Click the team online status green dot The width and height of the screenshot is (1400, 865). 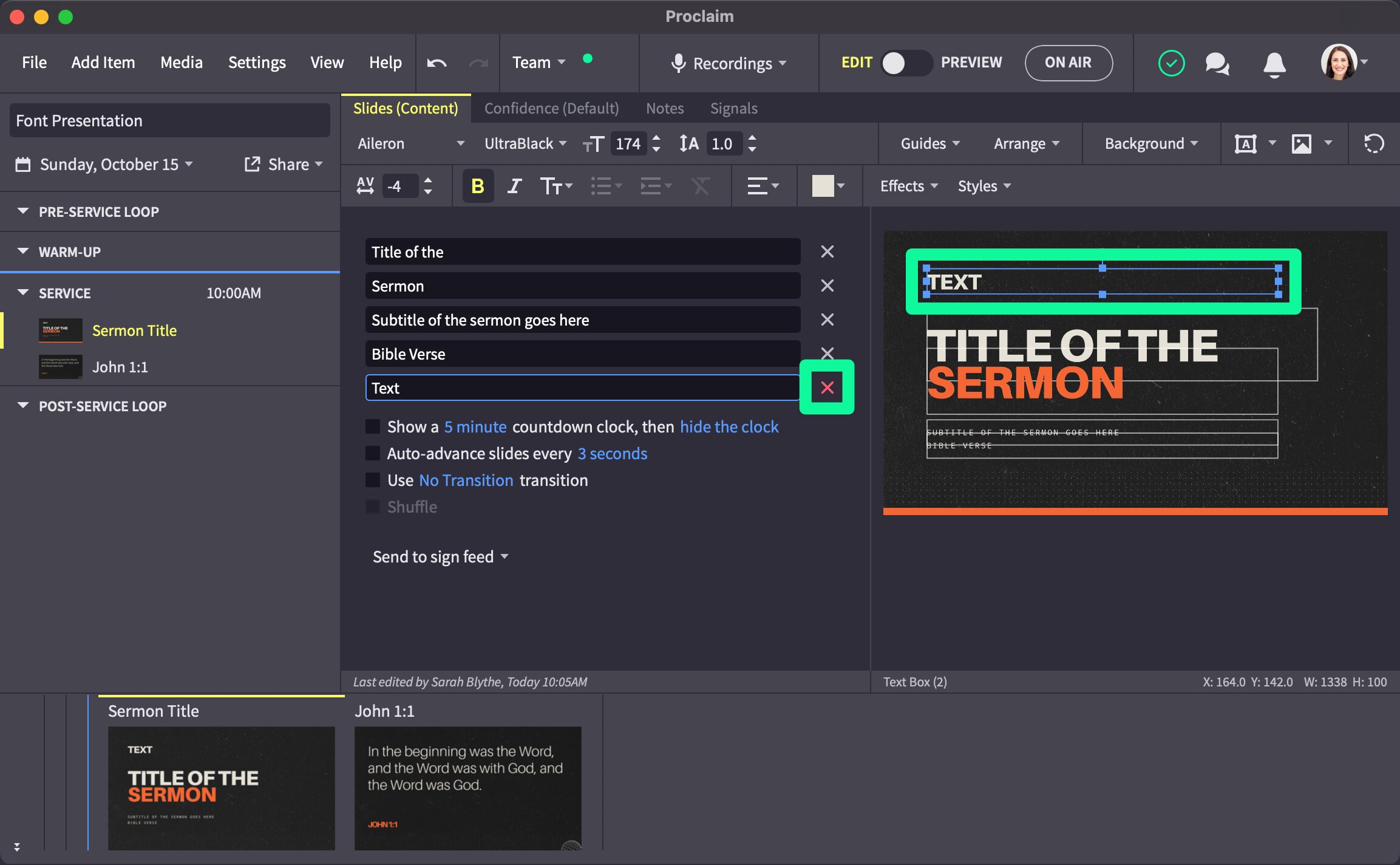tap(587, 58)
